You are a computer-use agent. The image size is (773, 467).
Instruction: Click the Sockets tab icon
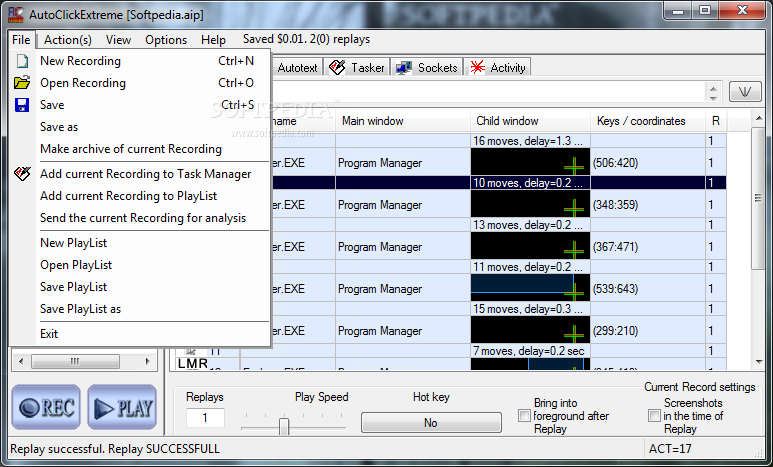coord(404,68)
